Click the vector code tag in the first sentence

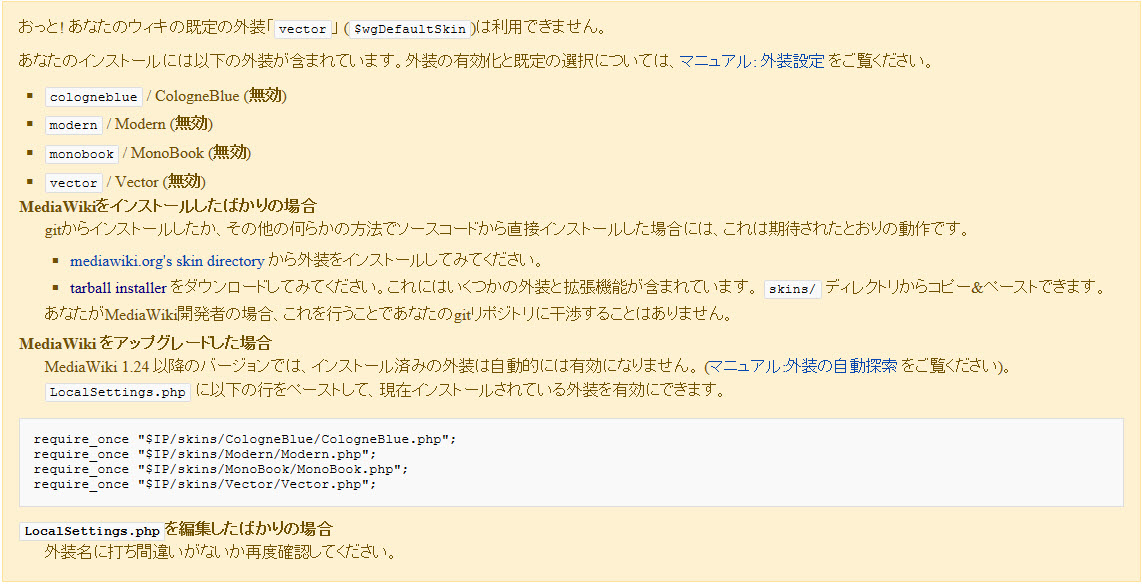(x=302, y=29)
